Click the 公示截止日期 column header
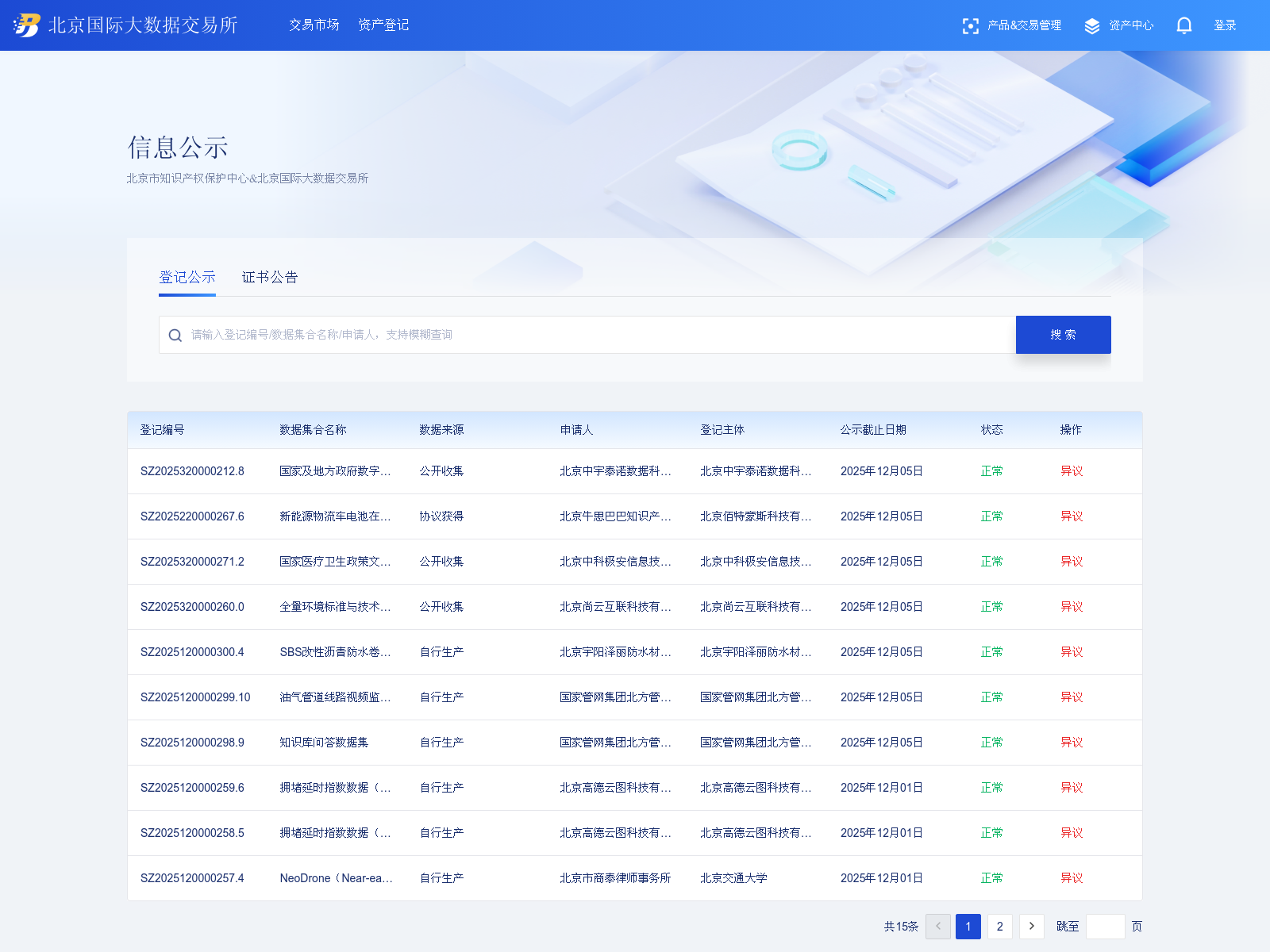The height and width of the screenshot is (952, 1270). pos(873,430)
